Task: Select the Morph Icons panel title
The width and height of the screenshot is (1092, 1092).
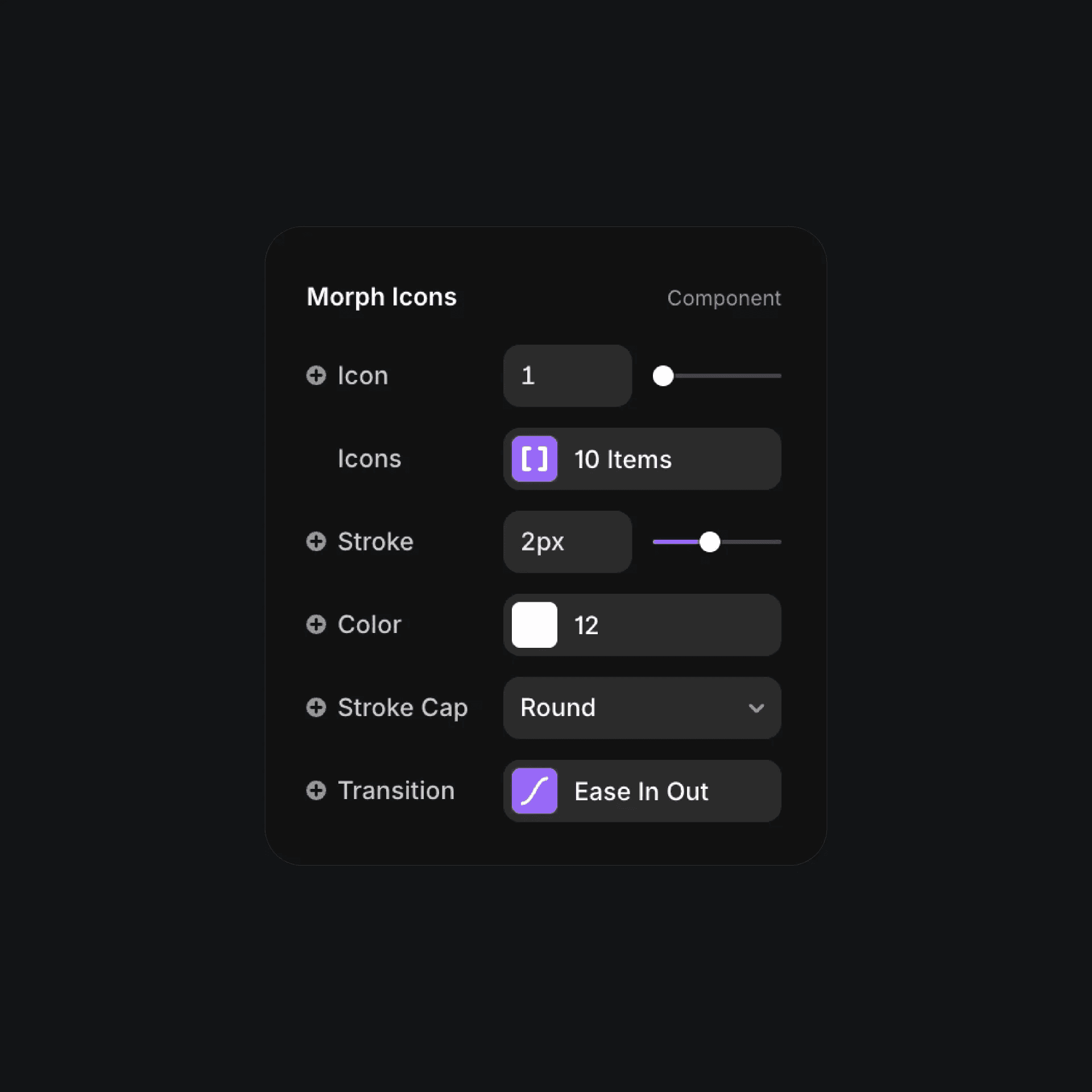Action: [x=381, y=297]
